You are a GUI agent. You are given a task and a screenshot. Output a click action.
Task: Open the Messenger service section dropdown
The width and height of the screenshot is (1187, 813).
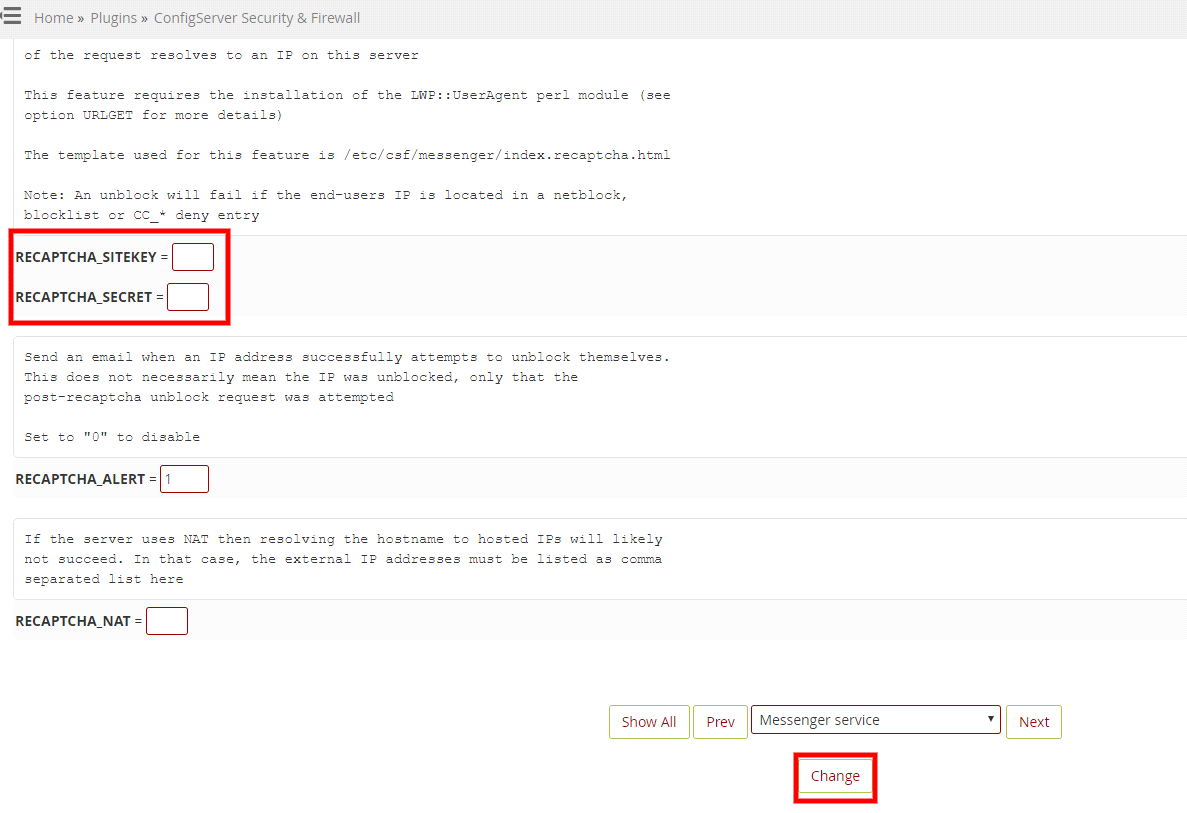(875, 719)
